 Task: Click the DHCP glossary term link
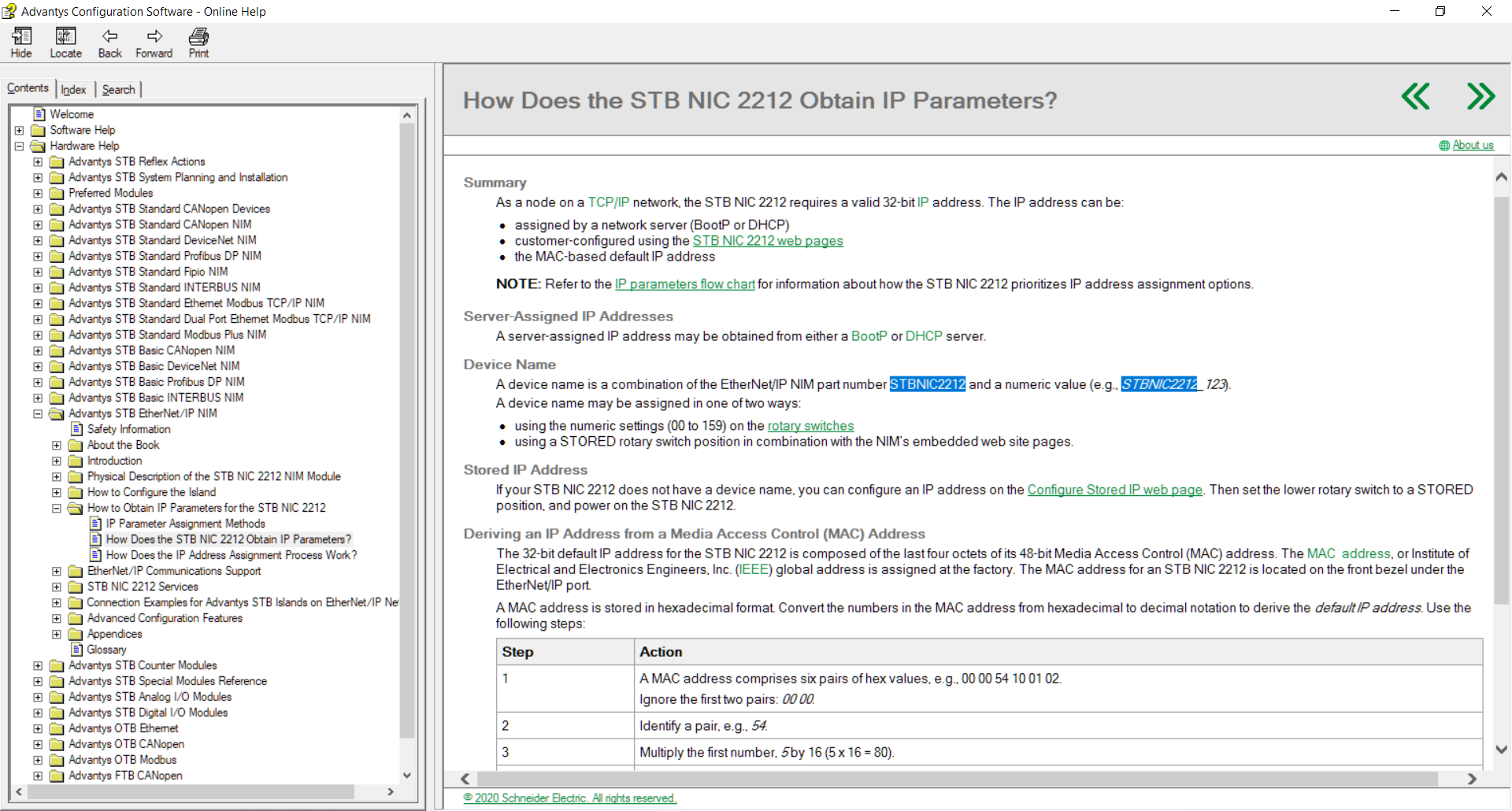pos(924,336)
